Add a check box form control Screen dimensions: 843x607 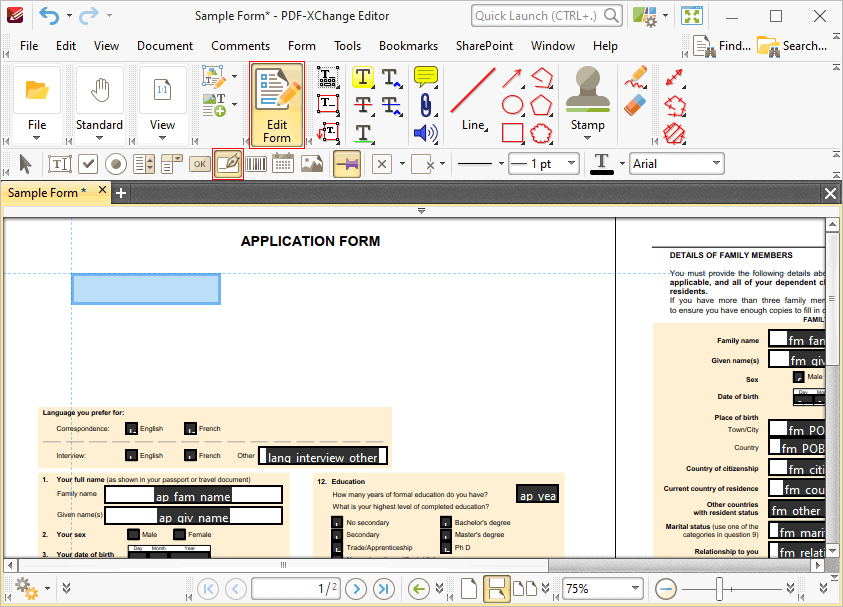point(88,164)
